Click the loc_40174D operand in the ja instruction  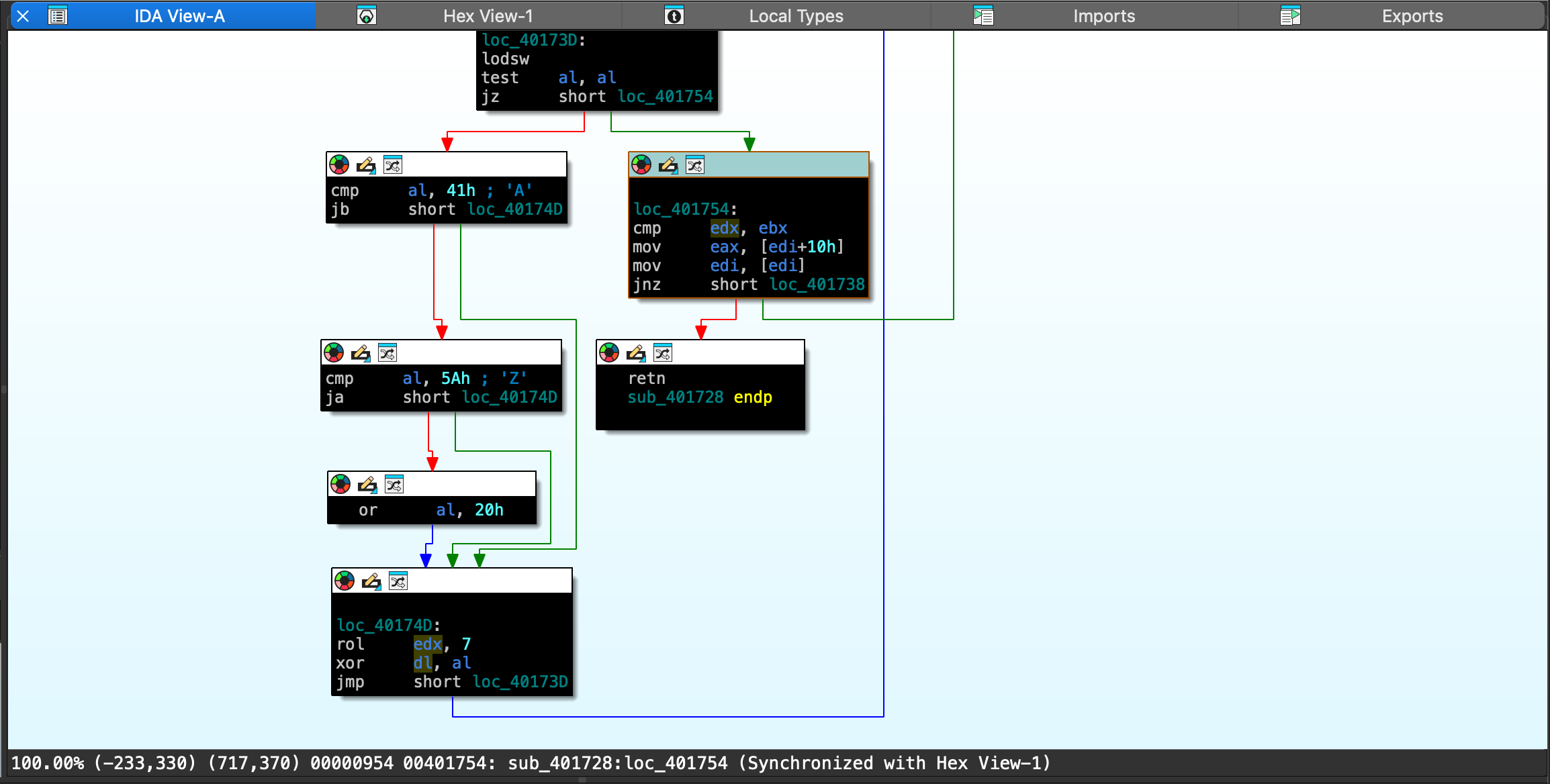point(510,397)
